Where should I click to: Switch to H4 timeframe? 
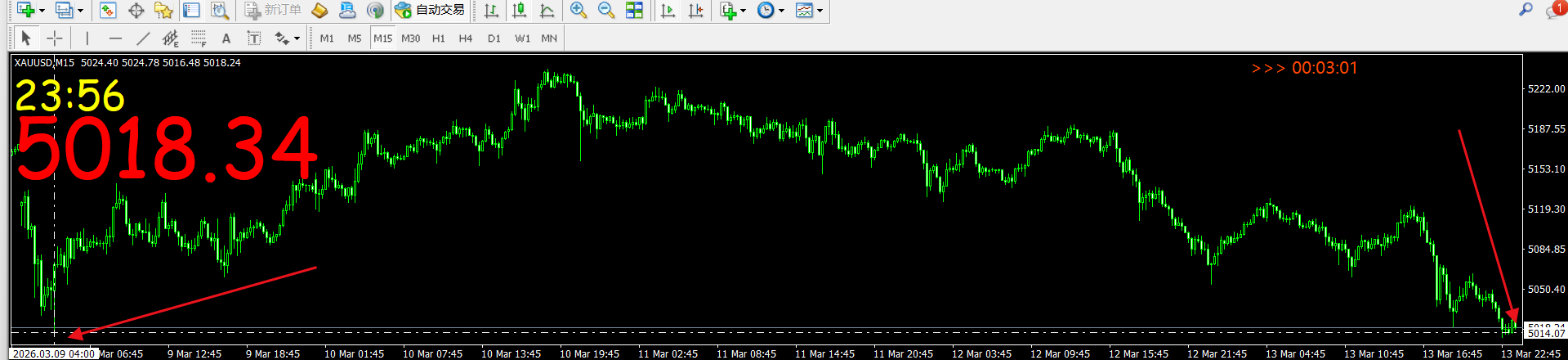pos(466,38)
